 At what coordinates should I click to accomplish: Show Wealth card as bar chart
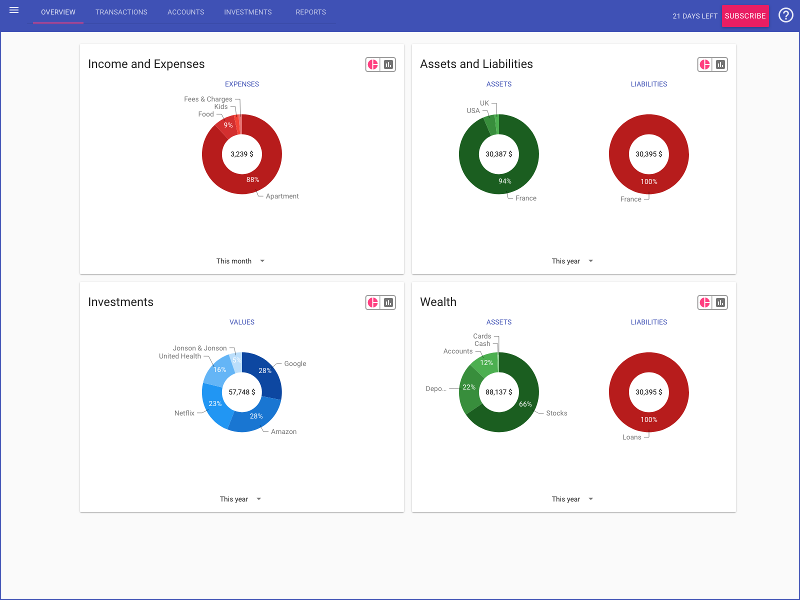coord(721,302)
